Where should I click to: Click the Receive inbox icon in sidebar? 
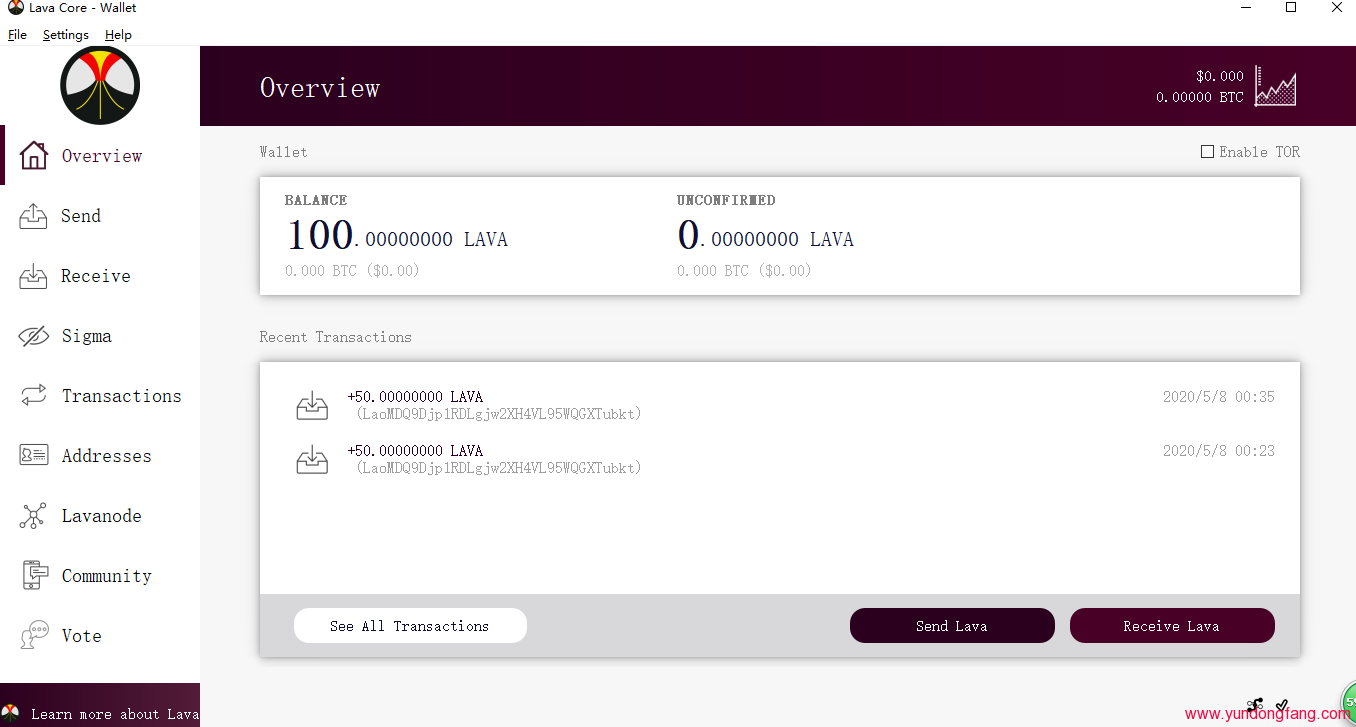click(x=33, y=276)
